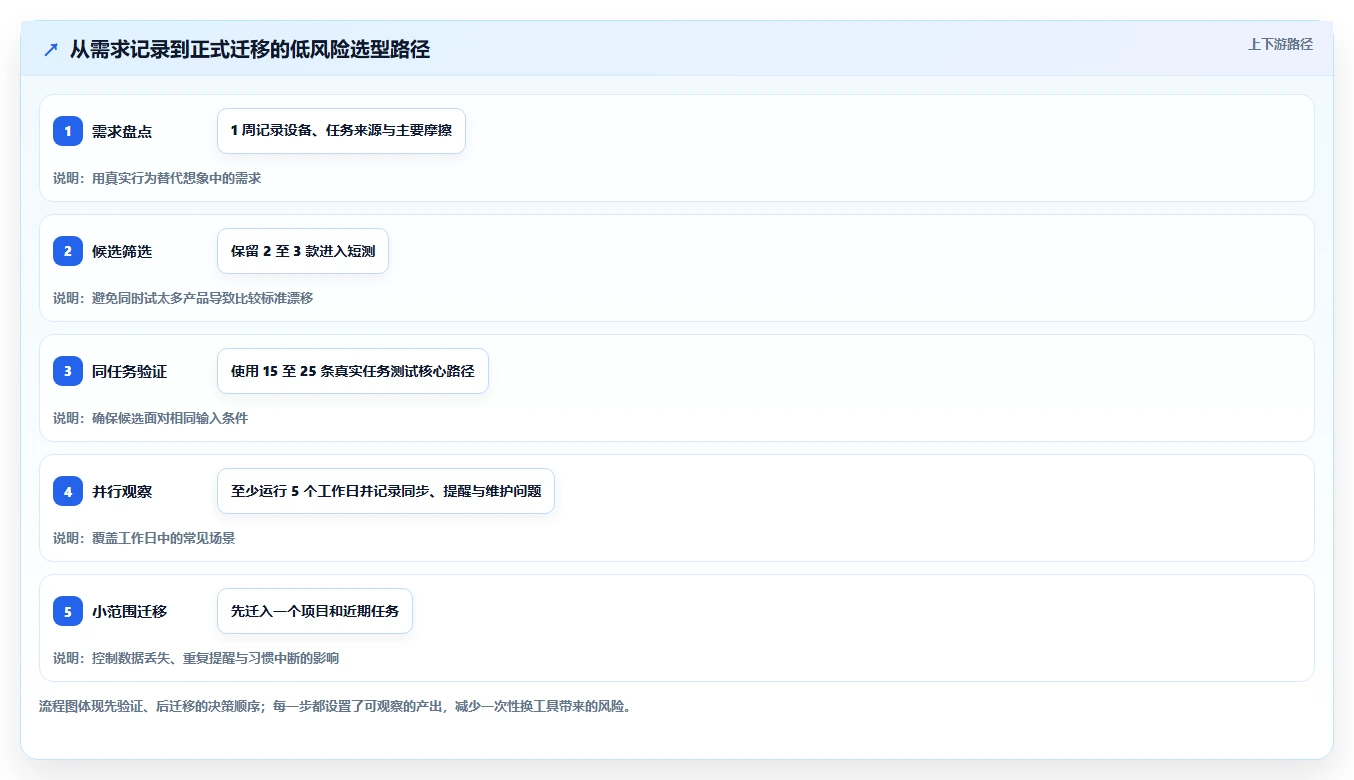This screenshot has width=1354, height=780.
Task: Click the 保留 2 至 3 款进入短测 chip
Action: pyautogui.click(x=303, y=251)
